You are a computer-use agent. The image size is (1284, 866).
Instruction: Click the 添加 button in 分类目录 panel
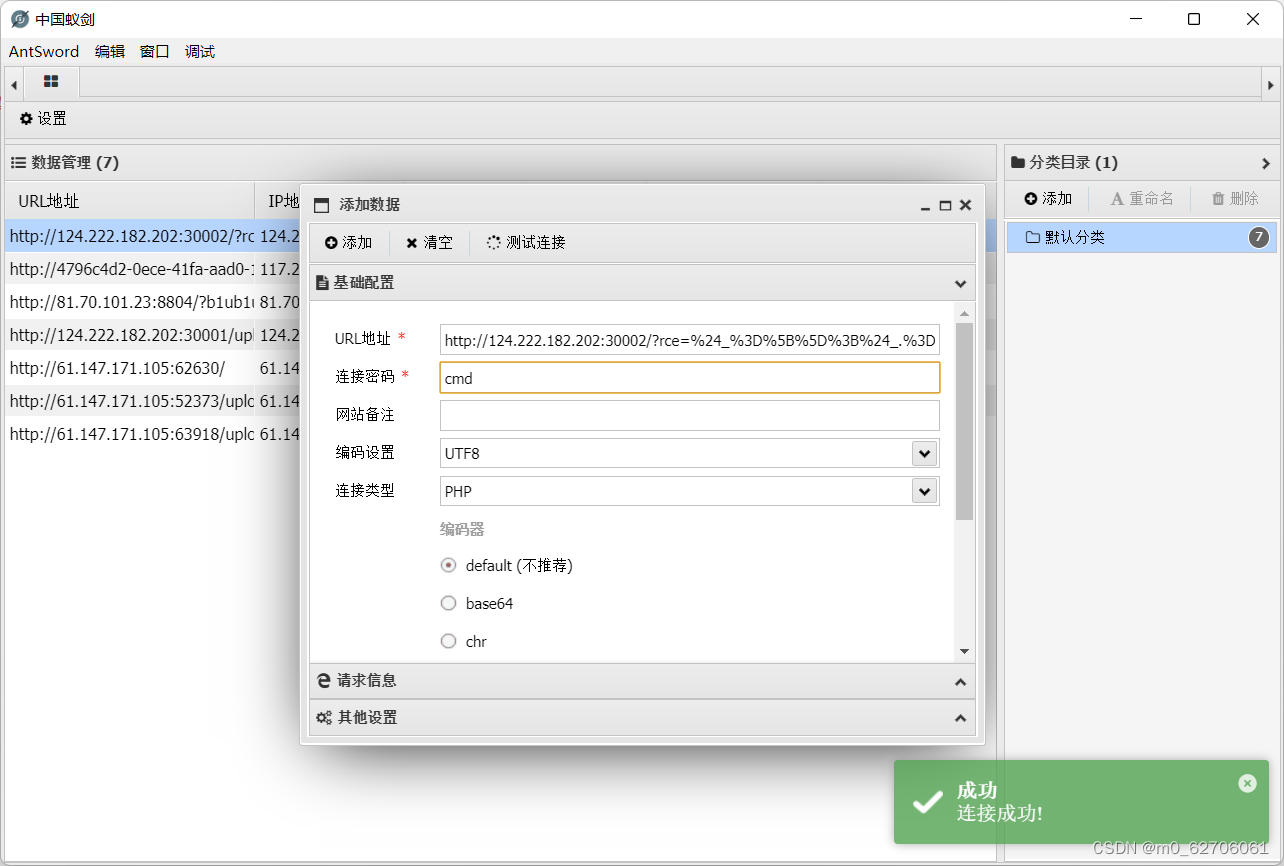pos(1048,199)
